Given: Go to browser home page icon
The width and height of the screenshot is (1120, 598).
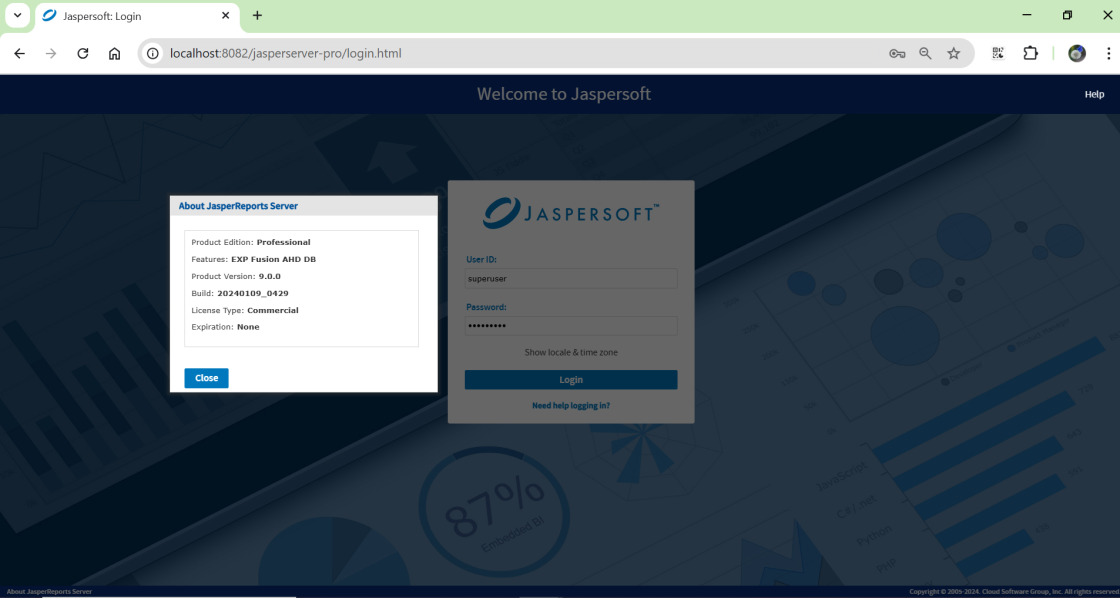Looking at the screenshot, I should pyautogui.click(x=115, y=54).
